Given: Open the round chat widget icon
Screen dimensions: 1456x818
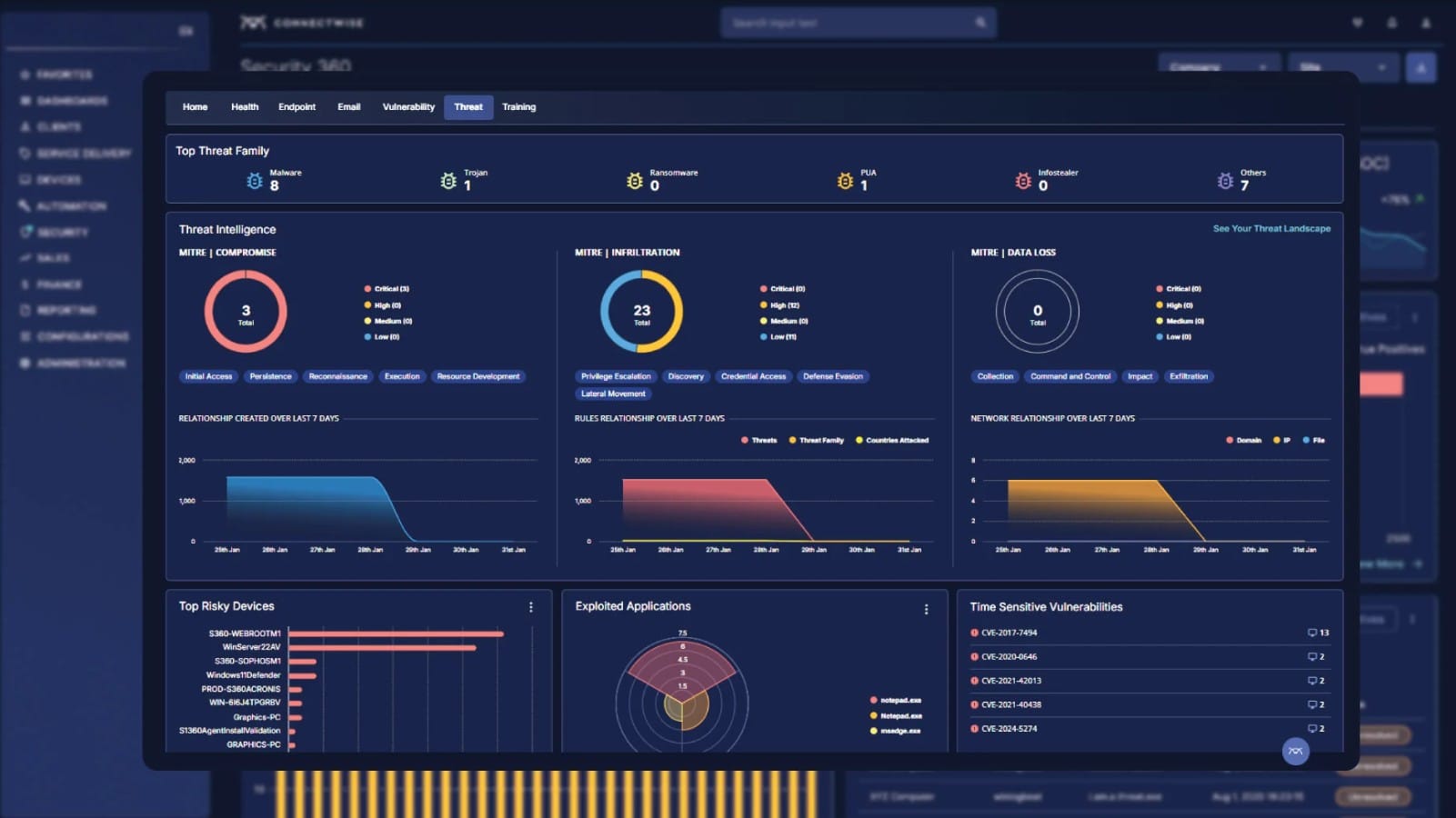Looking at the screenshot, I should click(1295, 751).
